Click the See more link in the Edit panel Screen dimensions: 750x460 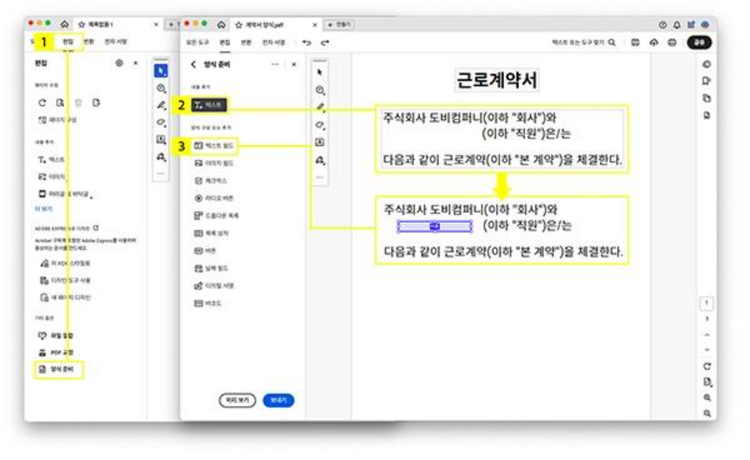pyautogui.click(x=44, y=209)
